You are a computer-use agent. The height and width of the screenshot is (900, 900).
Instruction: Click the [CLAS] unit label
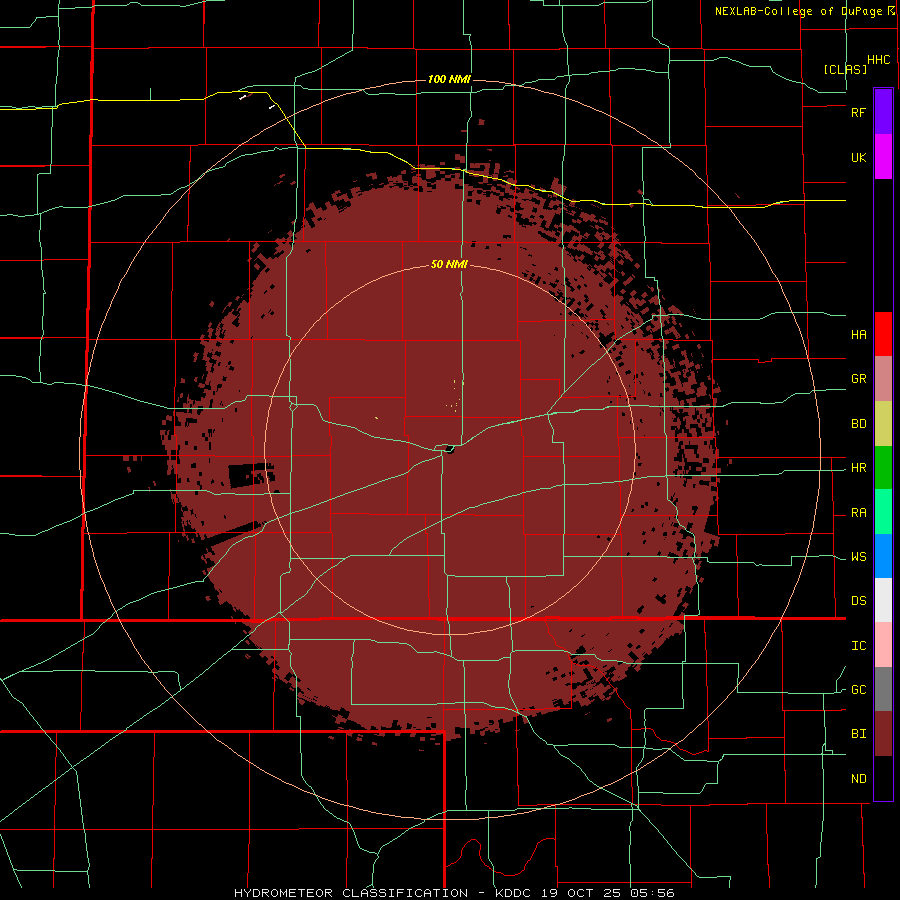click(845, 69)
